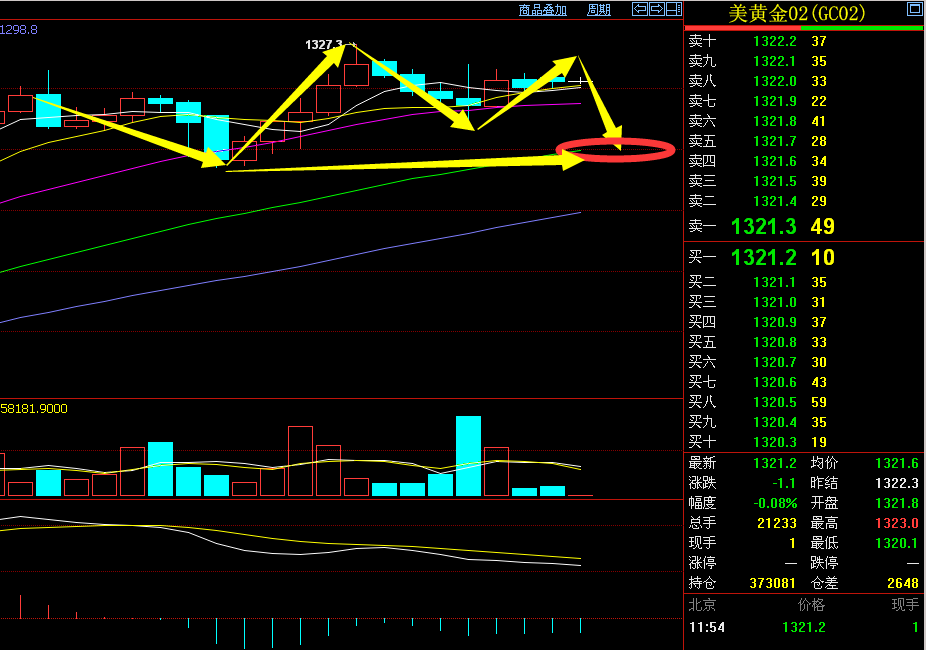The image size is (926, 650).
Task: Click the 美黄金02(GC02) contract title
Action: 797,13
